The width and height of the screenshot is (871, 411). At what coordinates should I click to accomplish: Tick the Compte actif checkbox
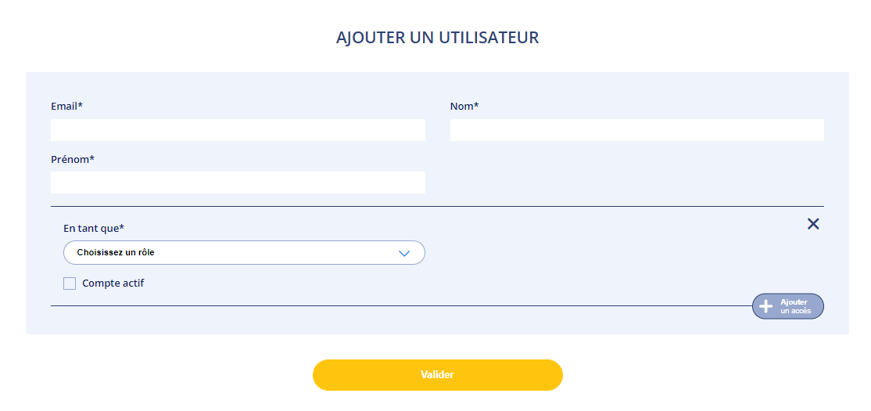(x=69, y=284)
